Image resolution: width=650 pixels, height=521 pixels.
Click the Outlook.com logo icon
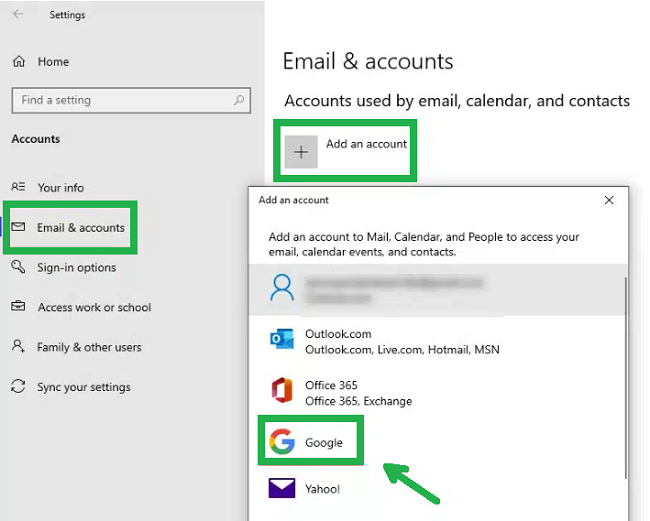[282, 340]
